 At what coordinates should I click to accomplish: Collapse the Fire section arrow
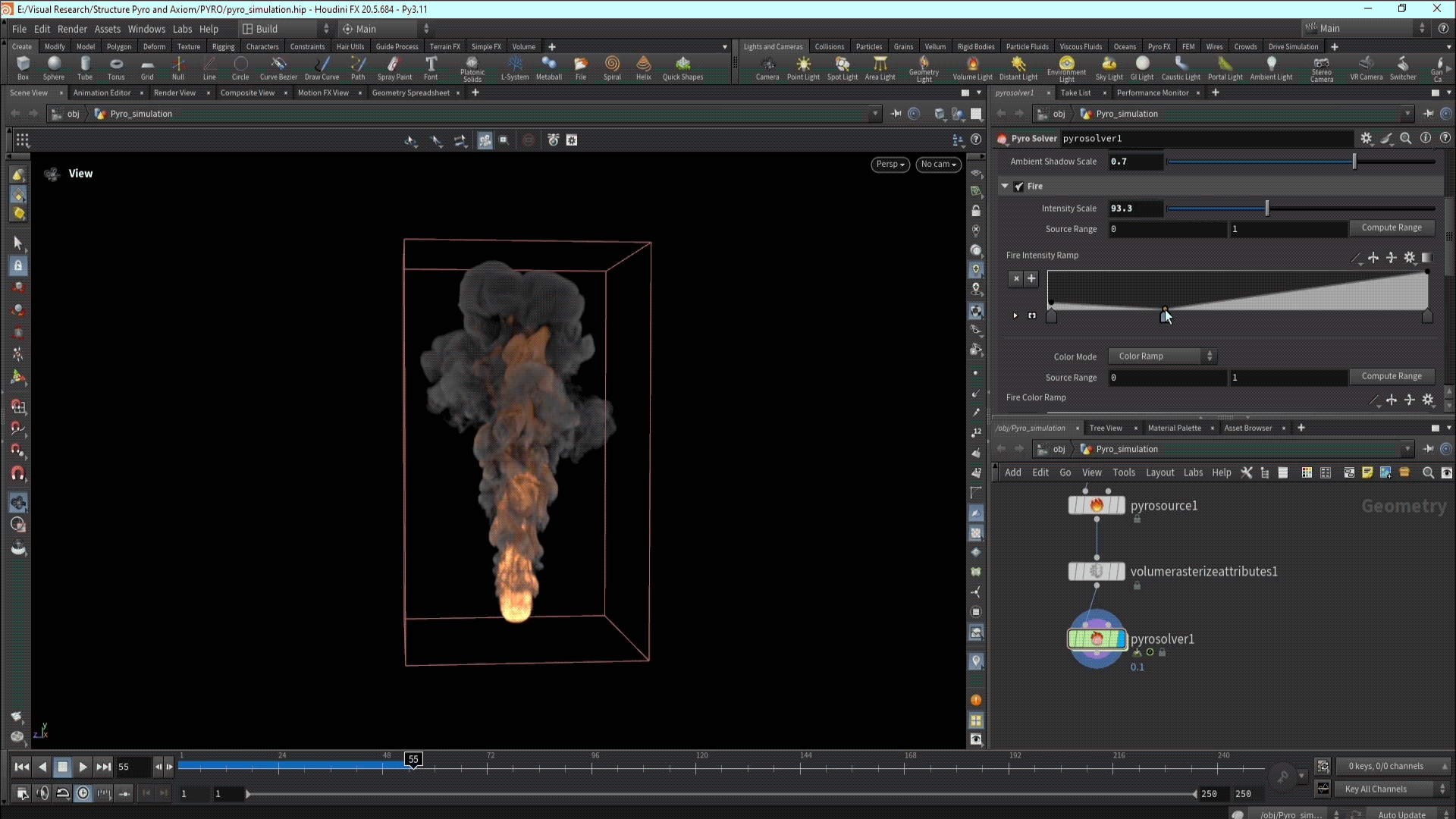[1005, 187]
